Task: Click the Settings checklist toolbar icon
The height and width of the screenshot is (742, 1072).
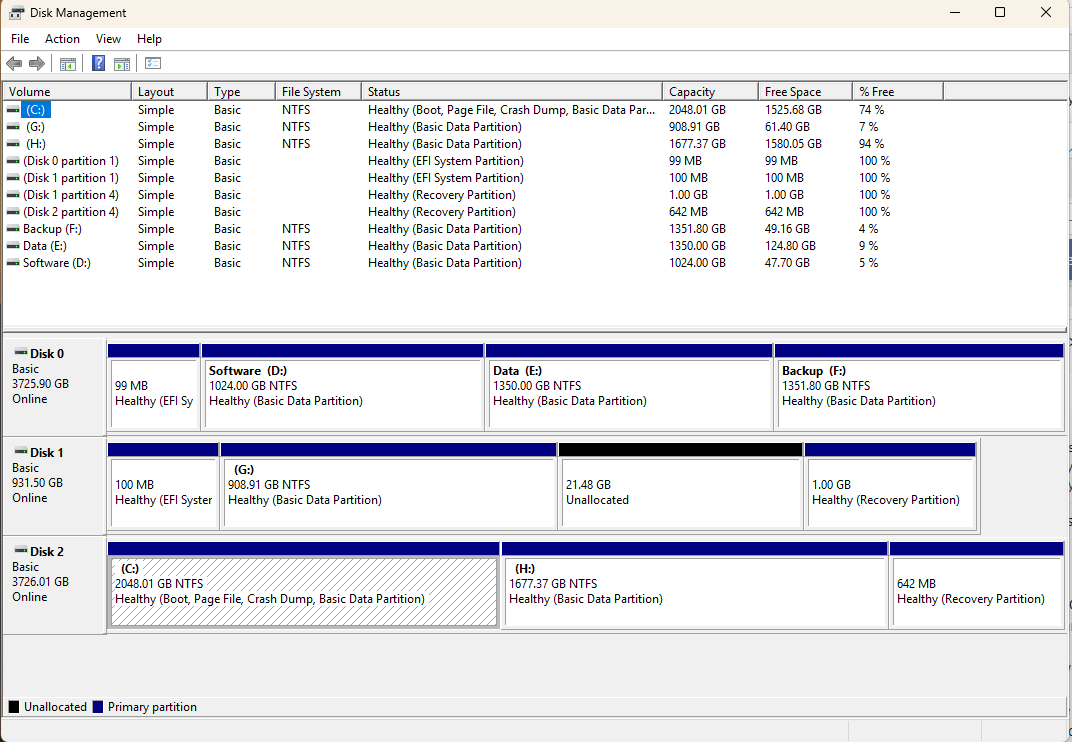Action: 153,64
